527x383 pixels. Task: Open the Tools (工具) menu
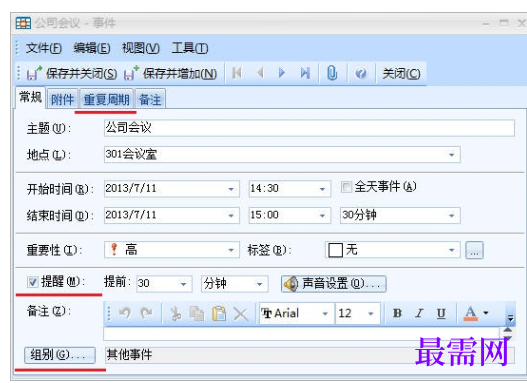tap(190, 48)
